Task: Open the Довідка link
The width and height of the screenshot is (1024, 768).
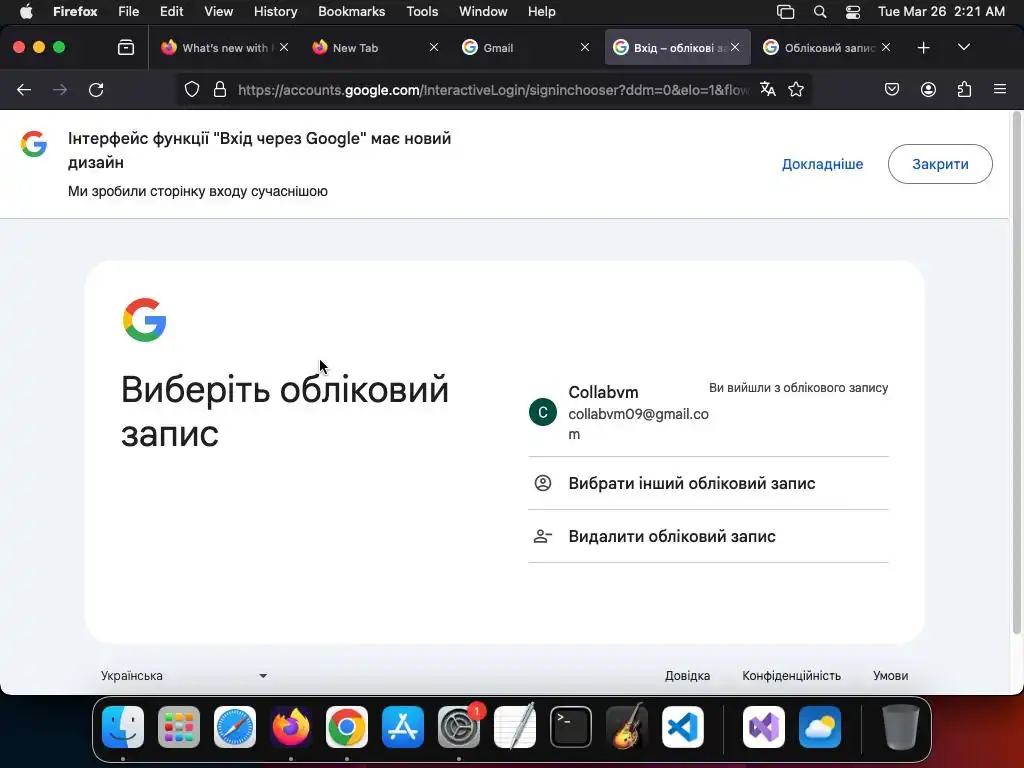Action: click(687, 676)
